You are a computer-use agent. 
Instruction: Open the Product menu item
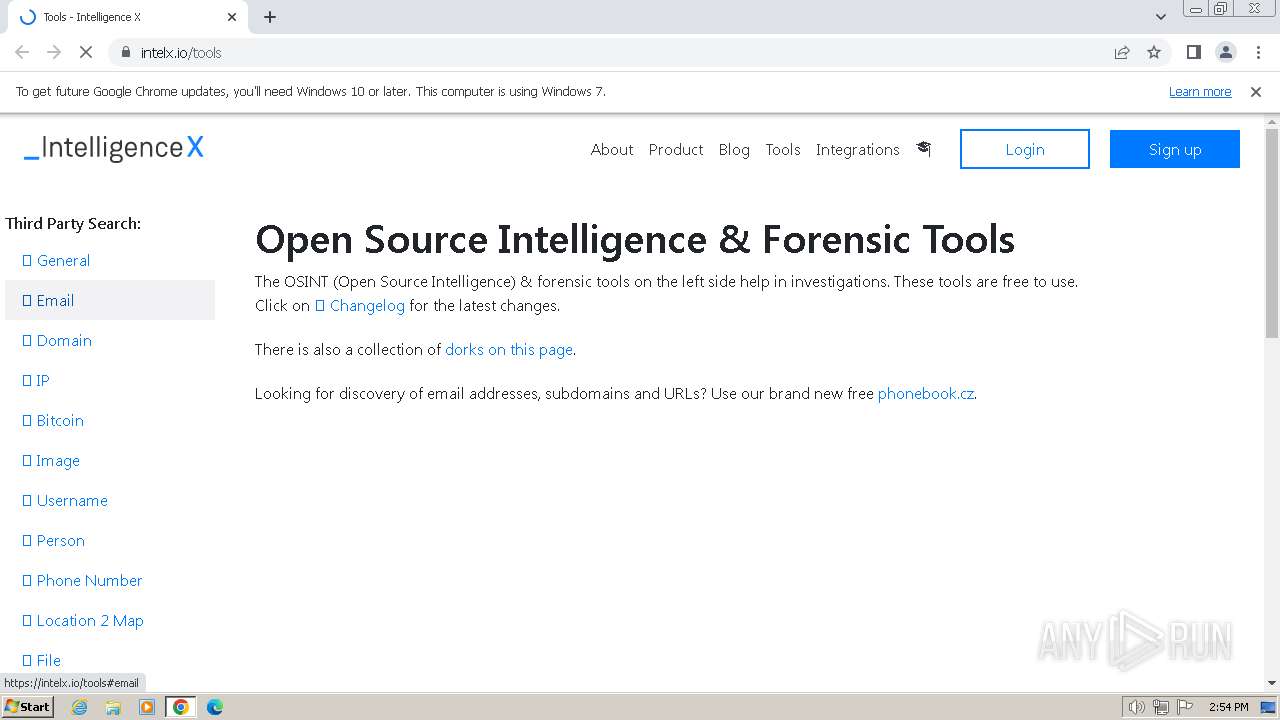(x=676, y=149)
